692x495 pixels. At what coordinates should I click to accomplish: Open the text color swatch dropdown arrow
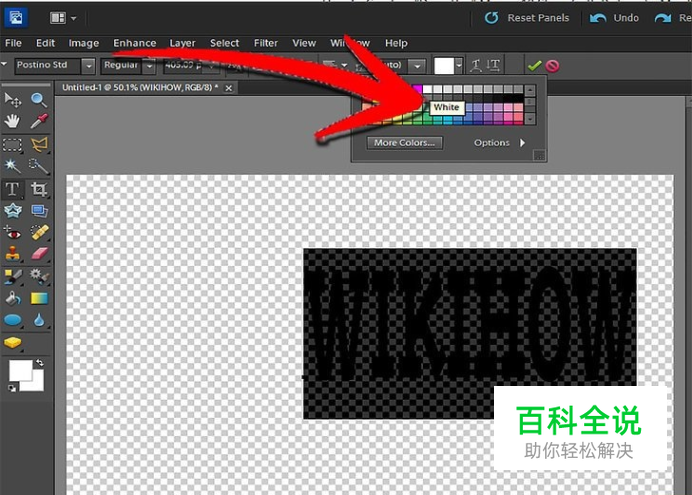[459, 66]
